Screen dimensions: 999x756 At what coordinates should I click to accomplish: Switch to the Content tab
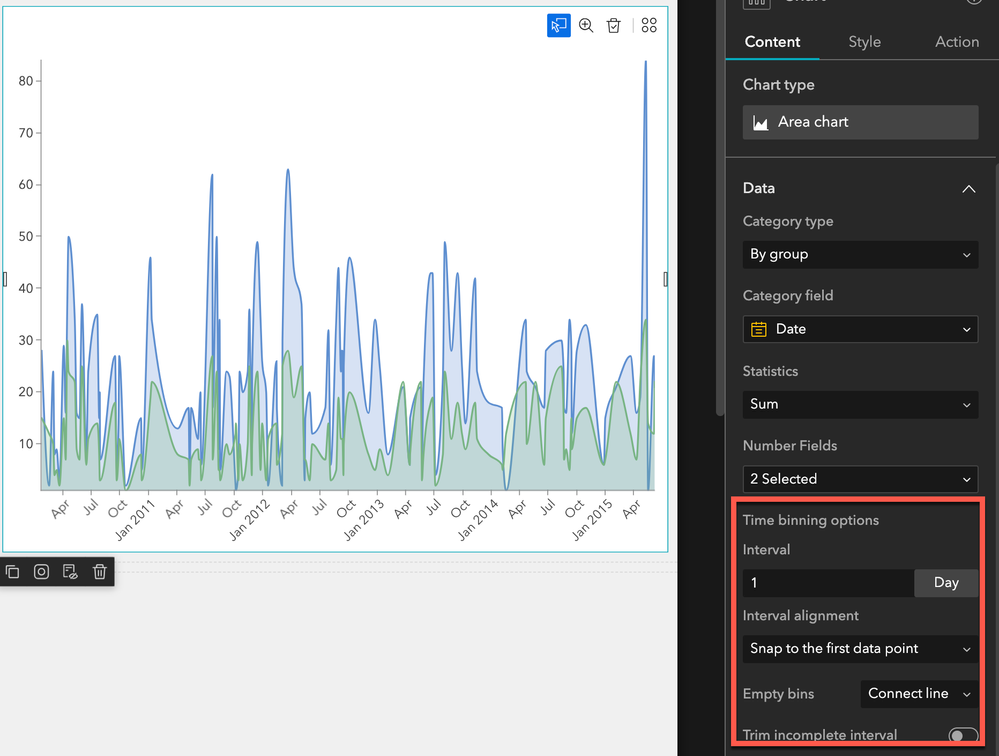(x=772, y=42)
